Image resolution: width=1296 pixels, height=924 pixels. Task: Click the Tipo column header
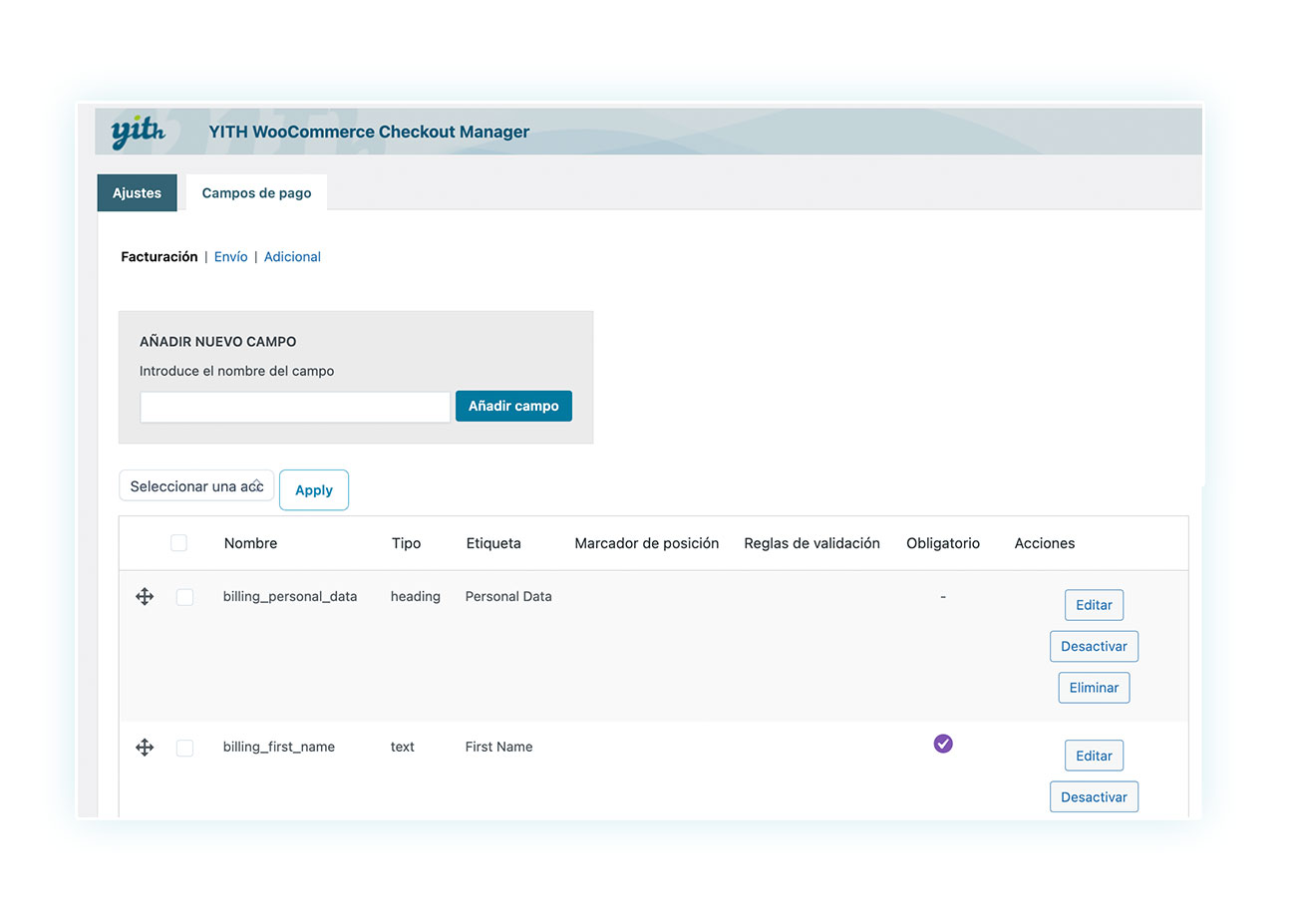(x=406, y=543)
